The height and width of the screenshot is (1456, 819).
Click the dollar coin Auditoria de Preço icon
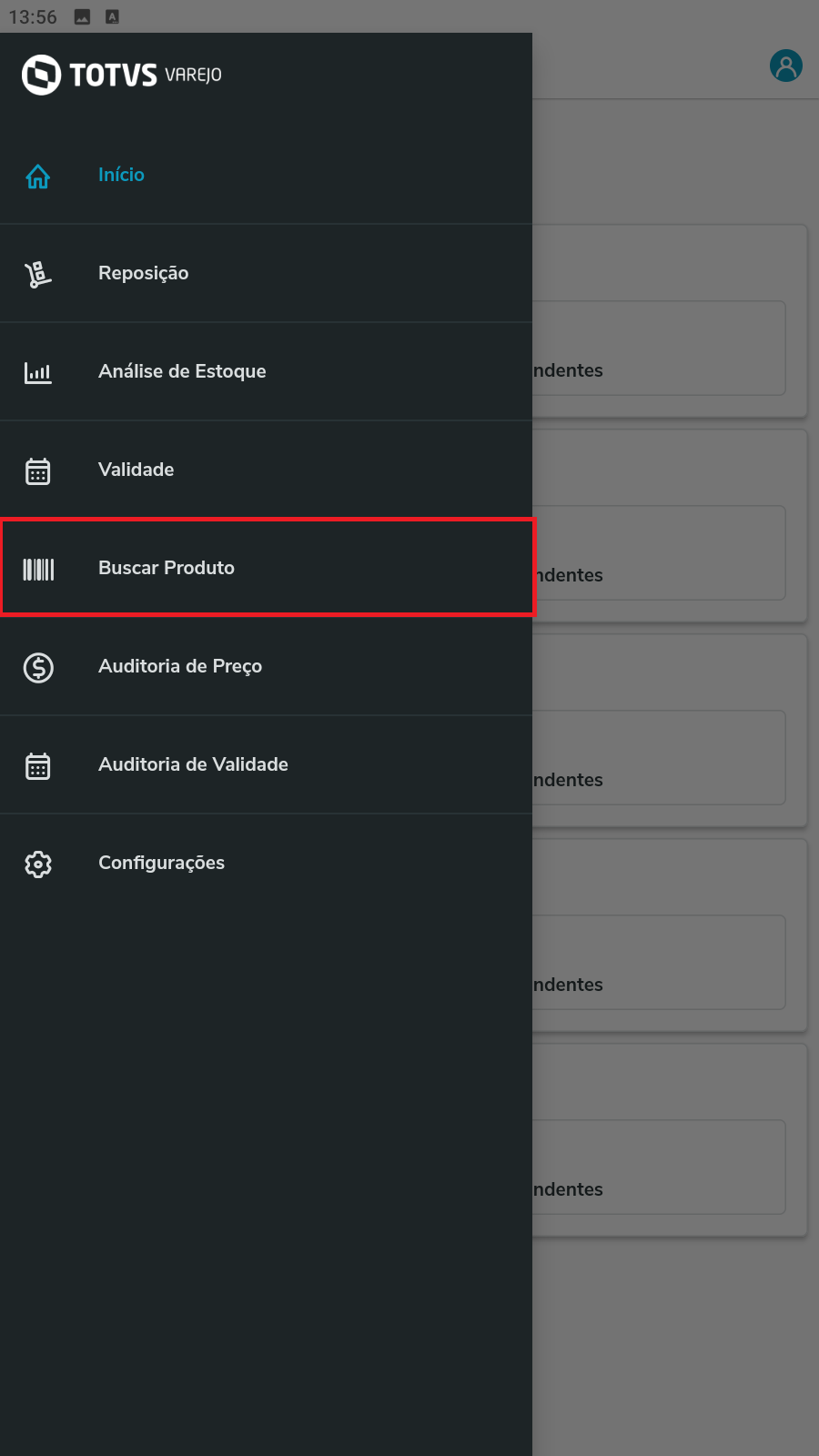coord(38,667)
